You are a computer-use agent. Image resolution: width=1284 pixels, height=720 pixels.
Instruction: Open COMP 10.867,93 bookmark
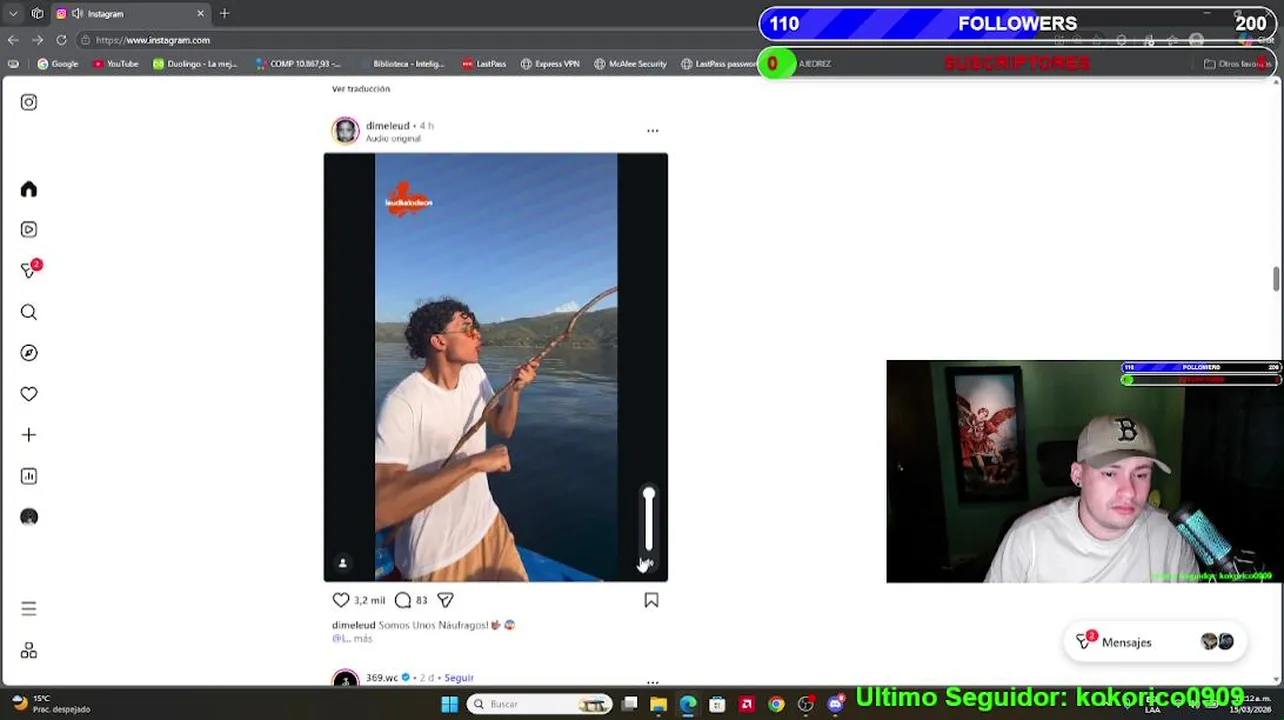coord(298,64)
